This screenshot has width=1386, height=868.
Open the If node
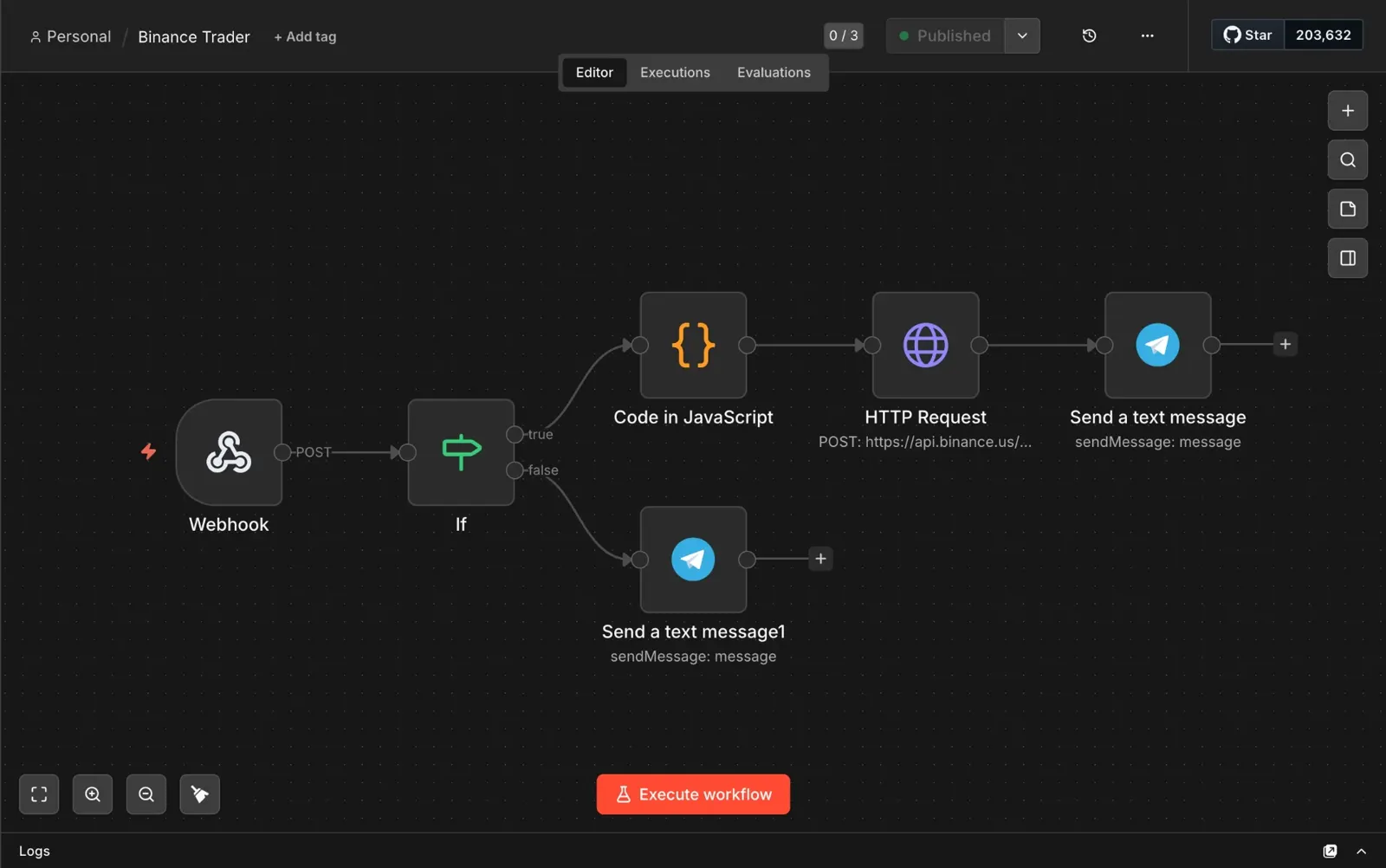[461, 452]
